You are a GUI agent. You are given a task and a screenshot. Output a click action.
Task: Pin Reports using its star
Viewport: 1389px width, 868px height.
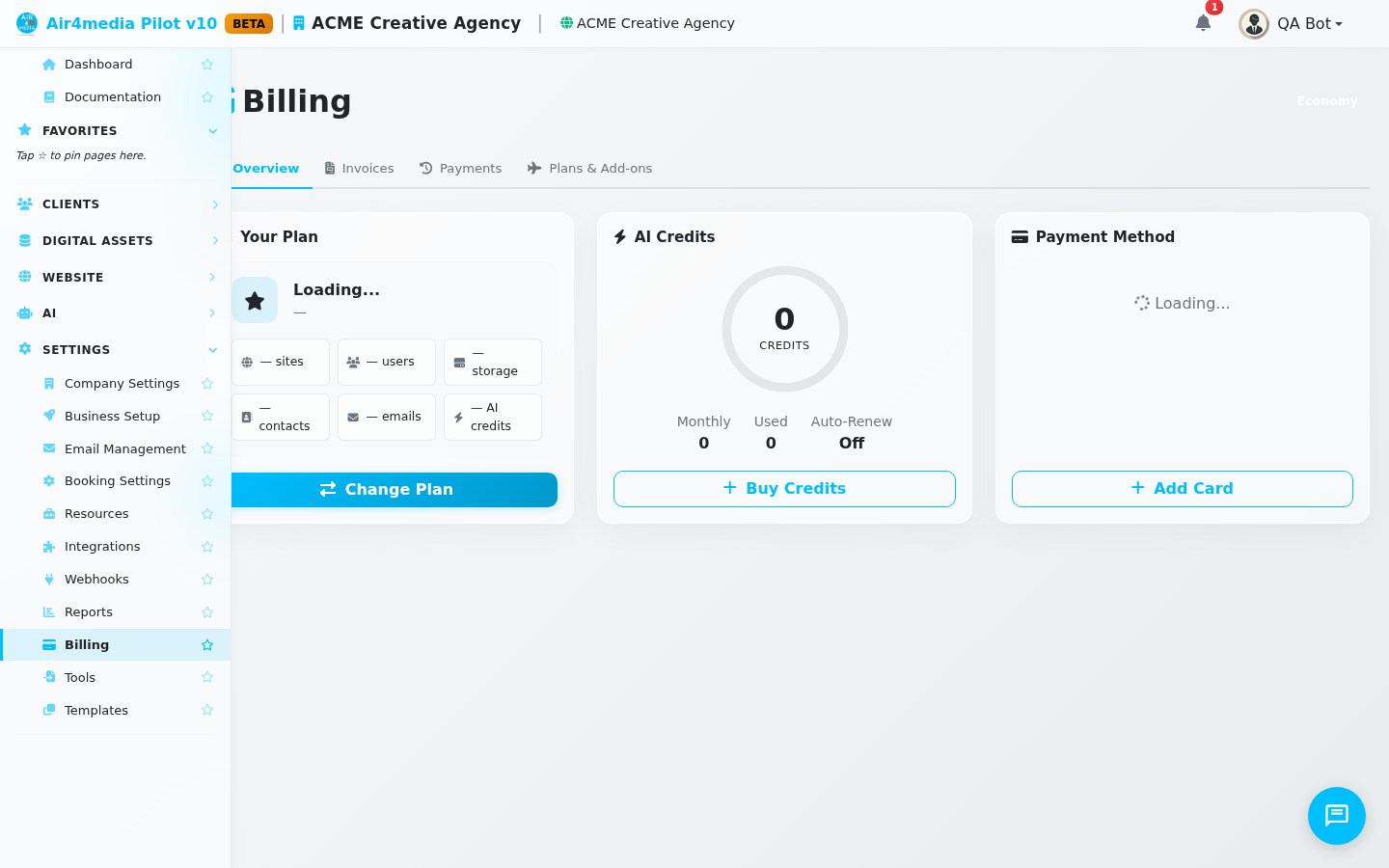pyautogui.click(x=207, y=612)
